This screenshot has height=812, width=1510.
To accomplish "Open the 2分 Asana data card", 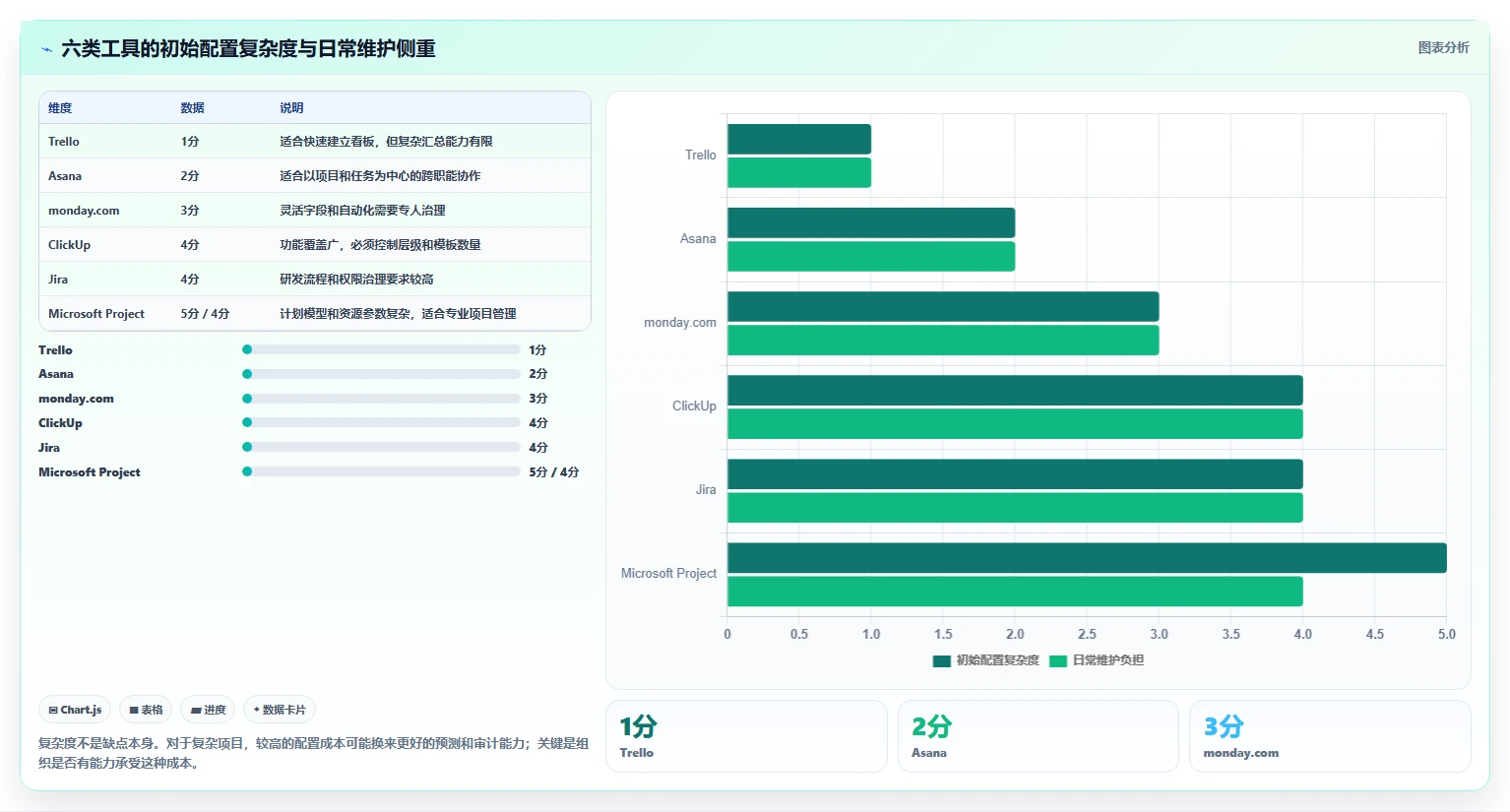I will coord(1038,736).
